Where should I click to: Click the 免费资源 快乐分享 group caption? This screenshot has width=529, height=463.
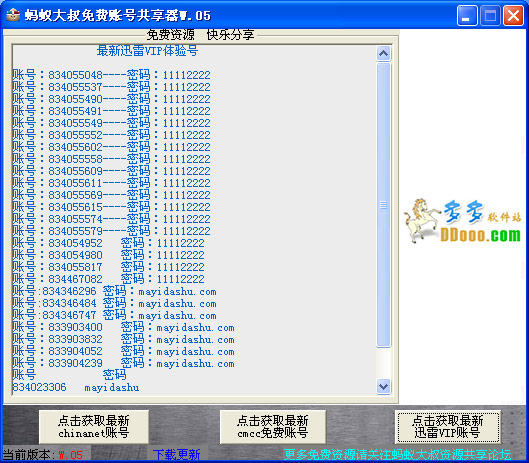200,34
